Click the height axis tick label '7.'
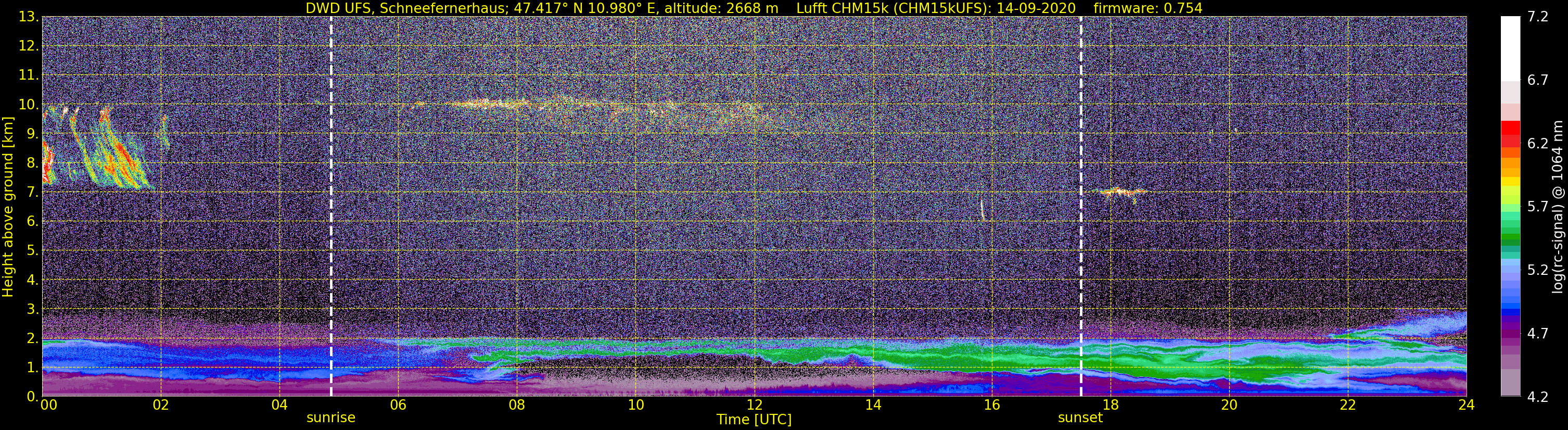 [32, 192]
